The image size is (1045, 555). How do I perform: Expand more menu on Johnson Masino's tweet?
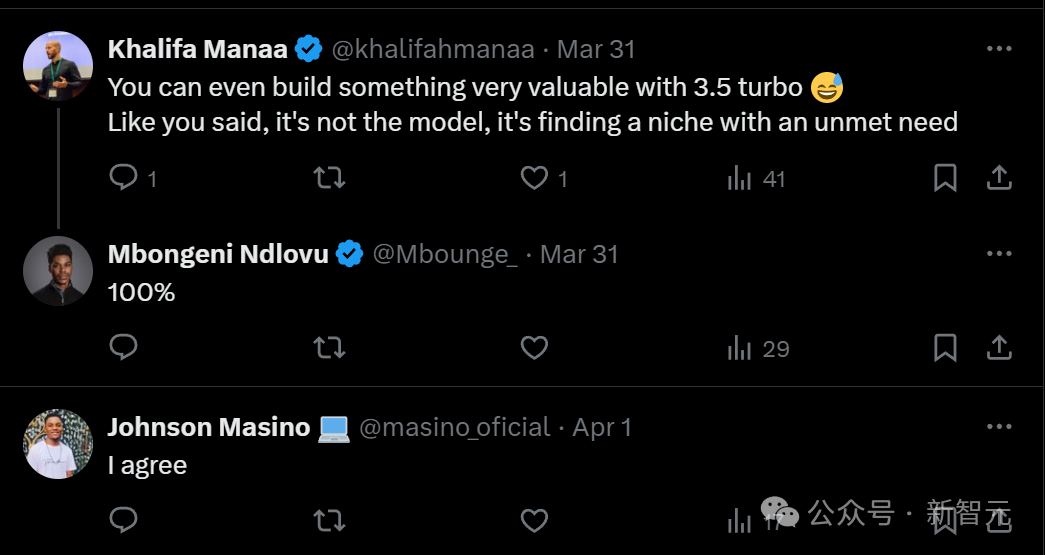(999, 427)
